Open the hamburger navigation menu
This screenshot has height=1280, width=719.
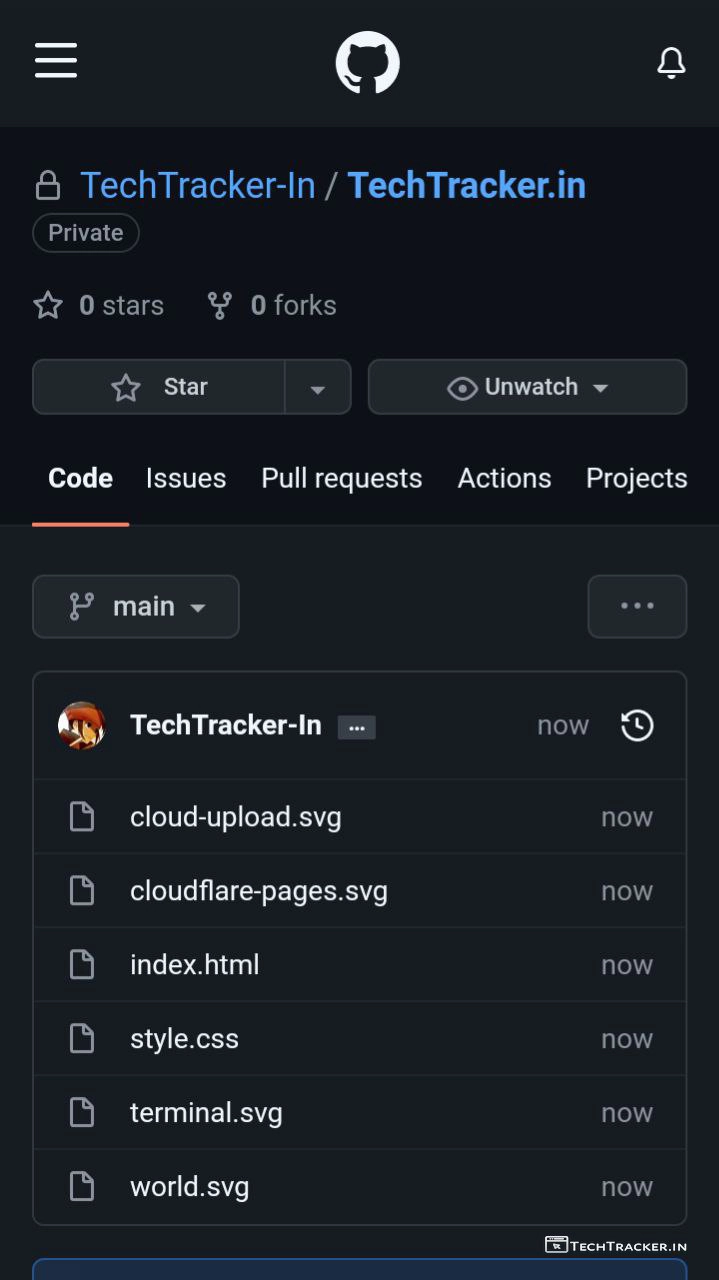56,61
